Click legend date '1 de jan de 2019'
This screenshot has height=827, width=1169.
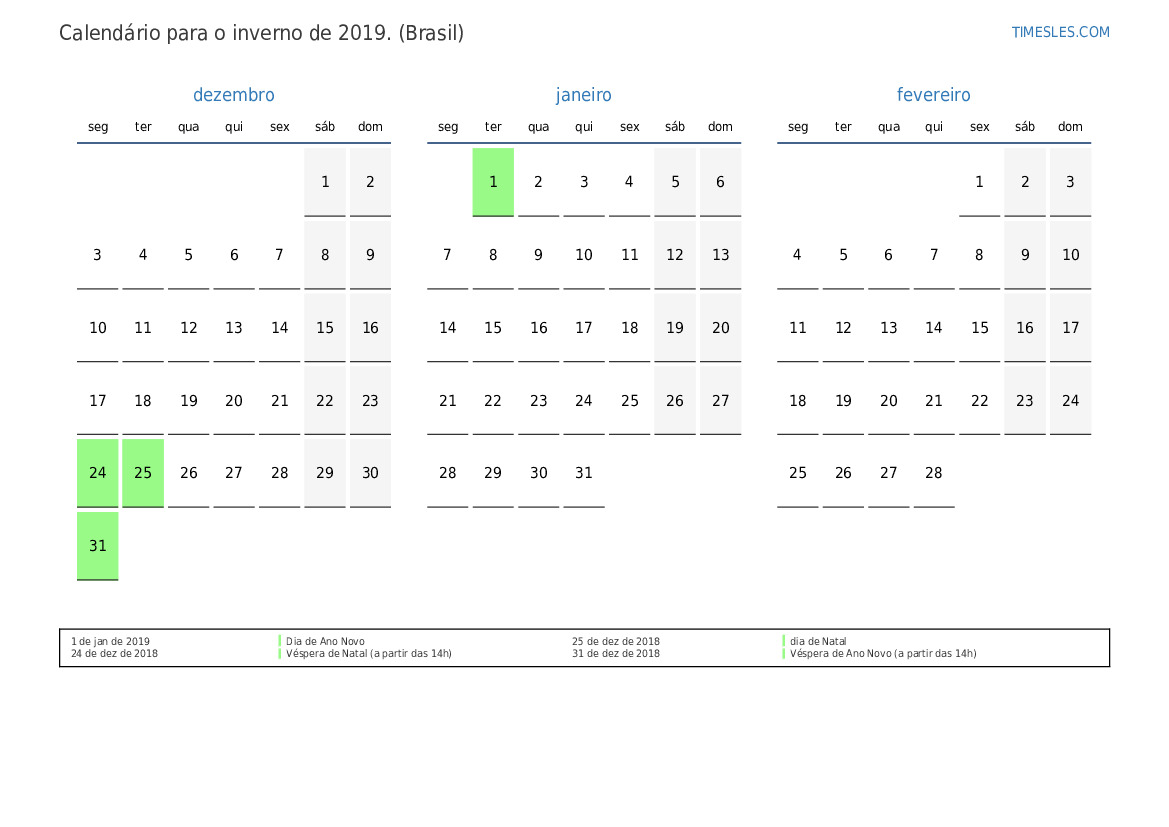click(x=110, y=641)
